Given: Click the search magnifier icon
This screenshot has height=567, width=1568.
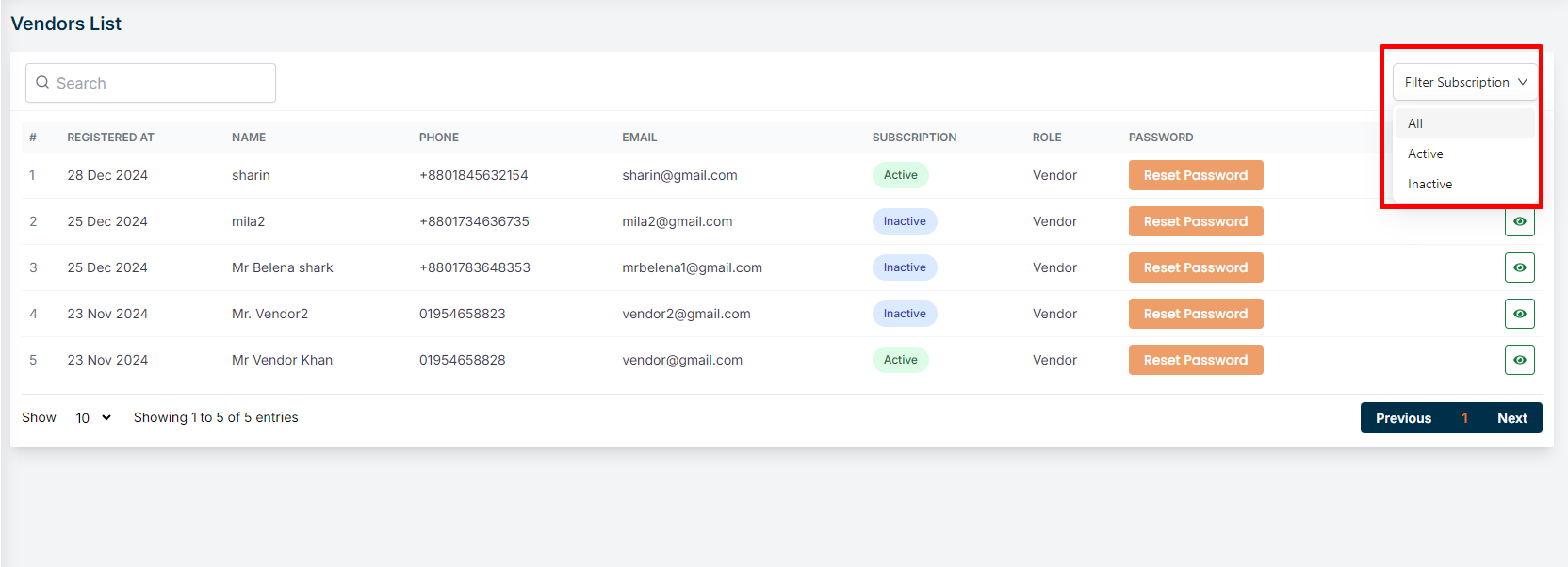Looking at the screenshot, I should point(42,83).
